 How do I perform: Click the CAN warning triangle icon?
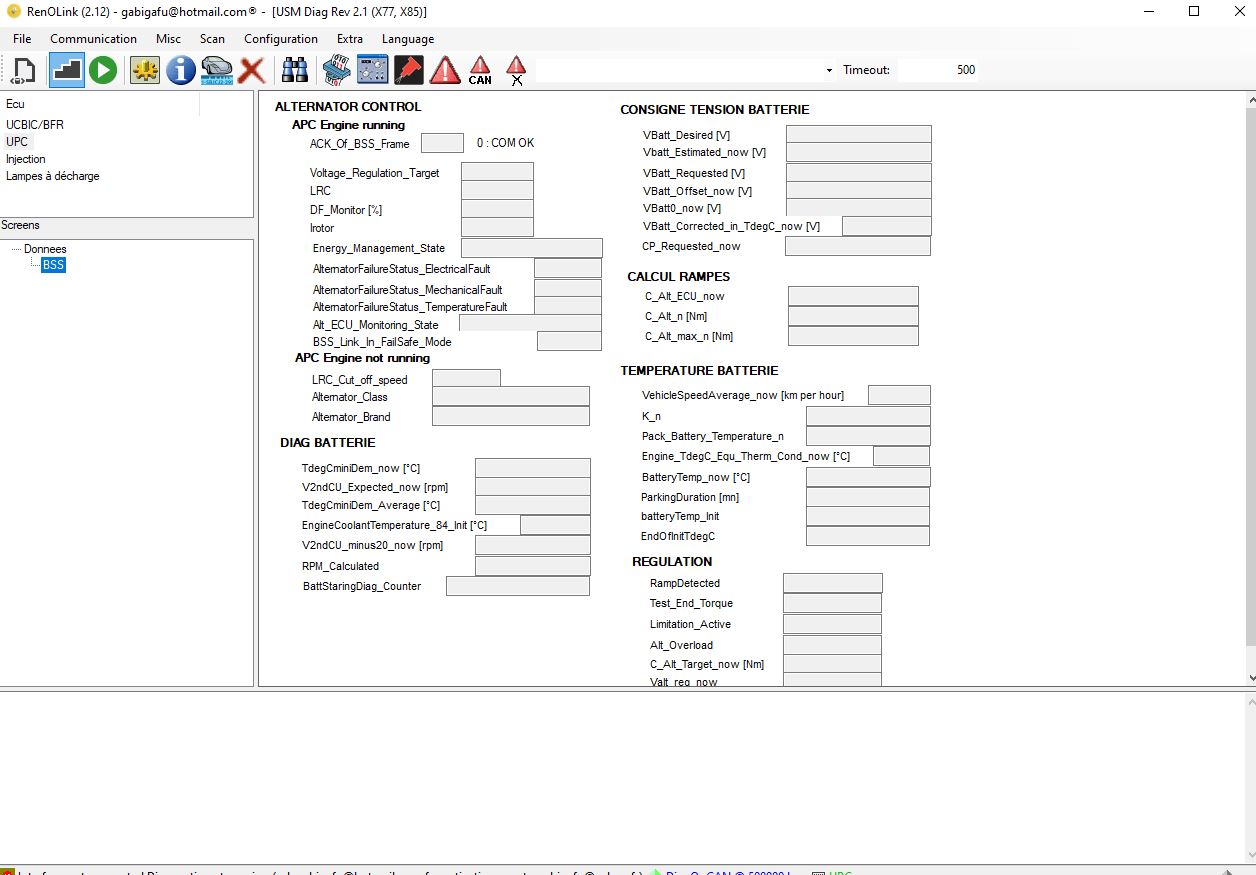pos(480,70)
